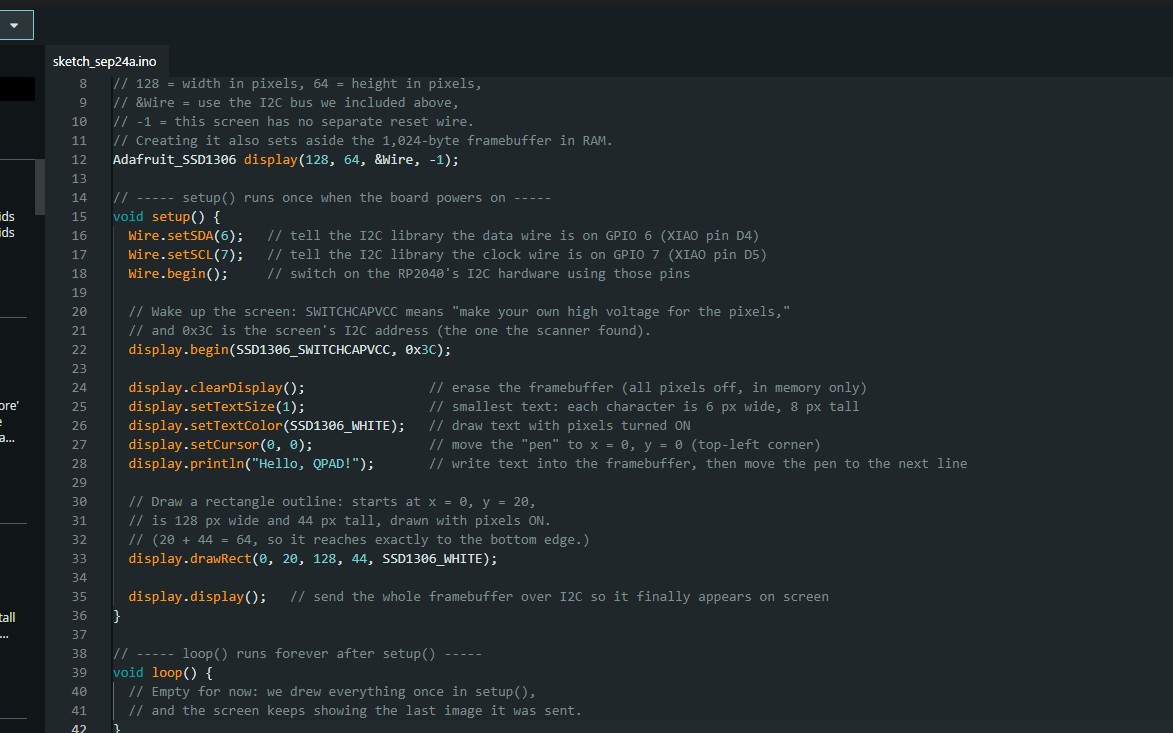This screenshot has width=1173, height=733.
Task: Click the comment '// Creating it also sets aside'
Action: point(363,141)
